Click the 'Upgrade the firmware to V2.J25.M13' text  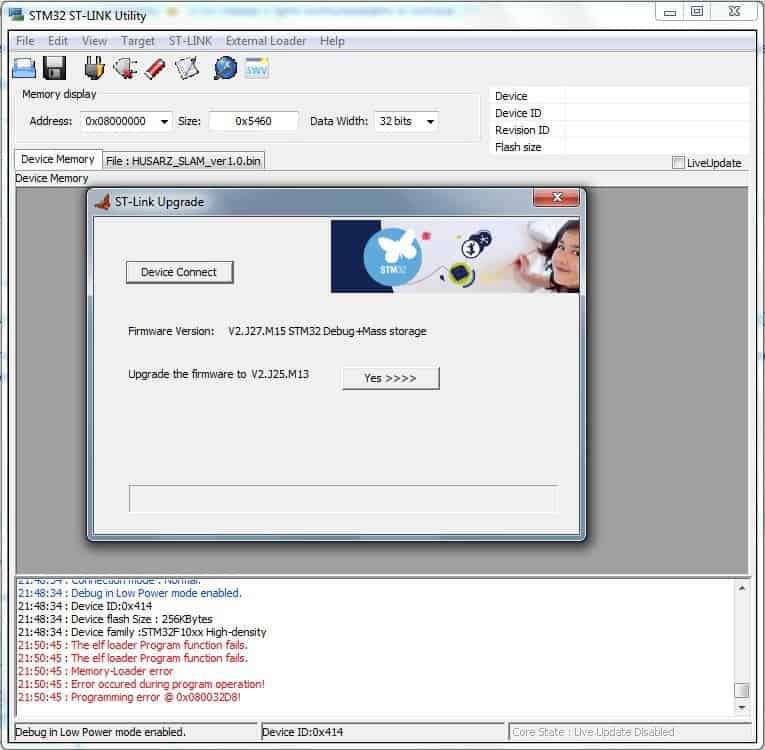(219, 374)
